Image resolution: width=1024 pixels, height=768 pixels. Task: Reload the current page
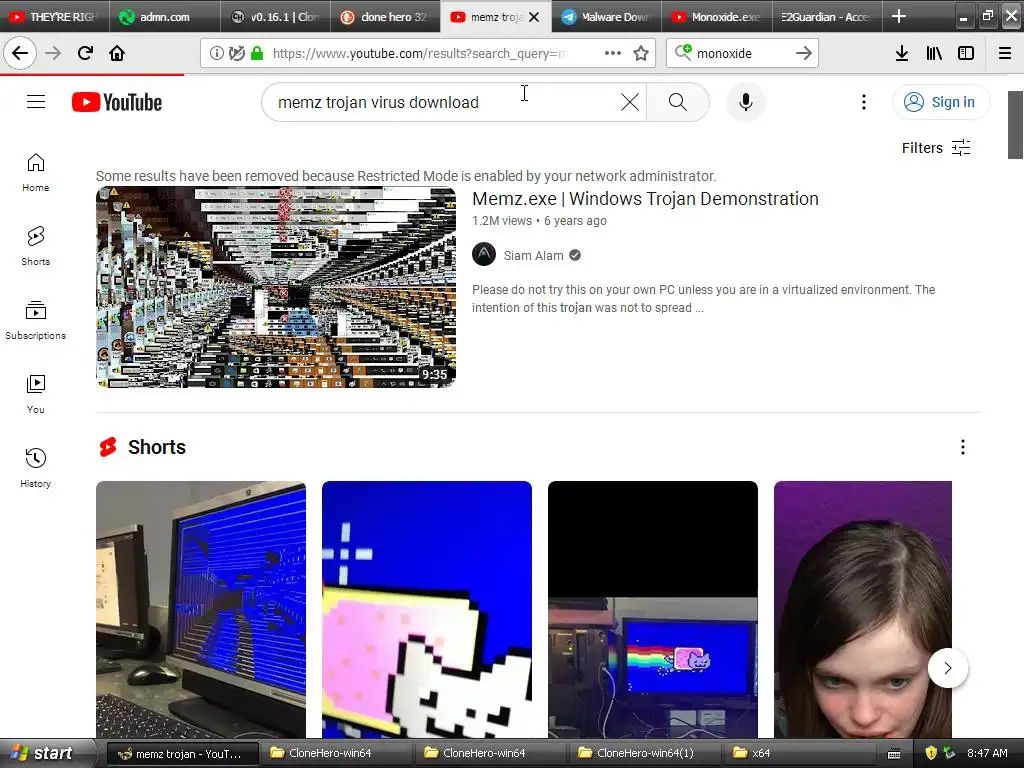(x=85, y=53)
